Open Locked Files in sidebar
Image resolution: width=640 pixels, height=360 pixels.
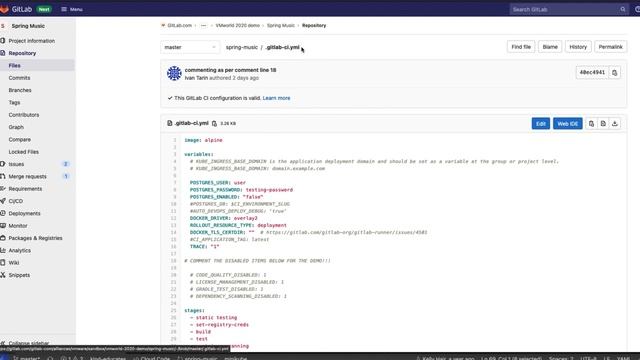(24, 152)
